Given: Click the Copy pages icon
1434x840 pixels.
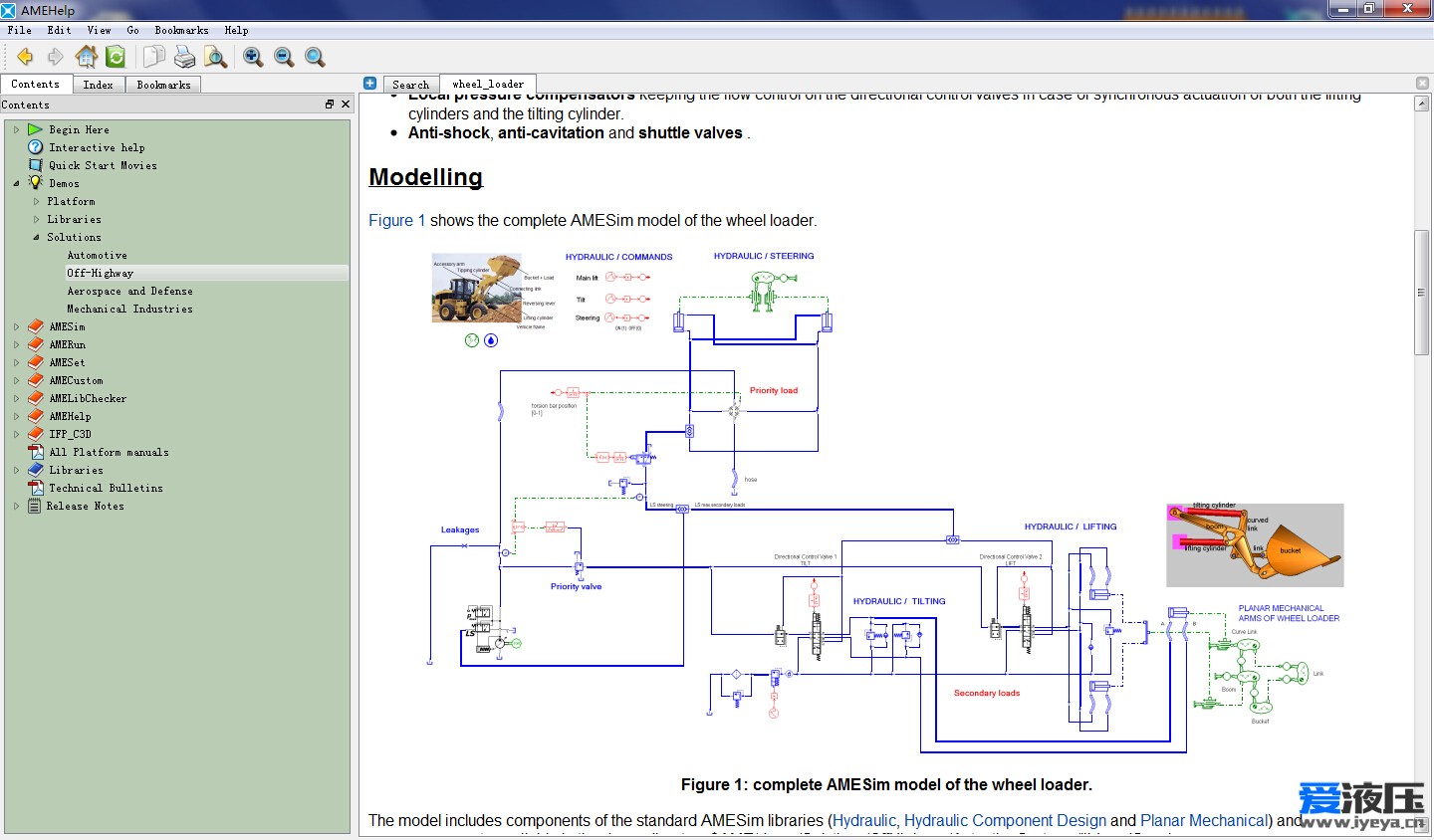Looking at the screenshot, I should (153, 57).
